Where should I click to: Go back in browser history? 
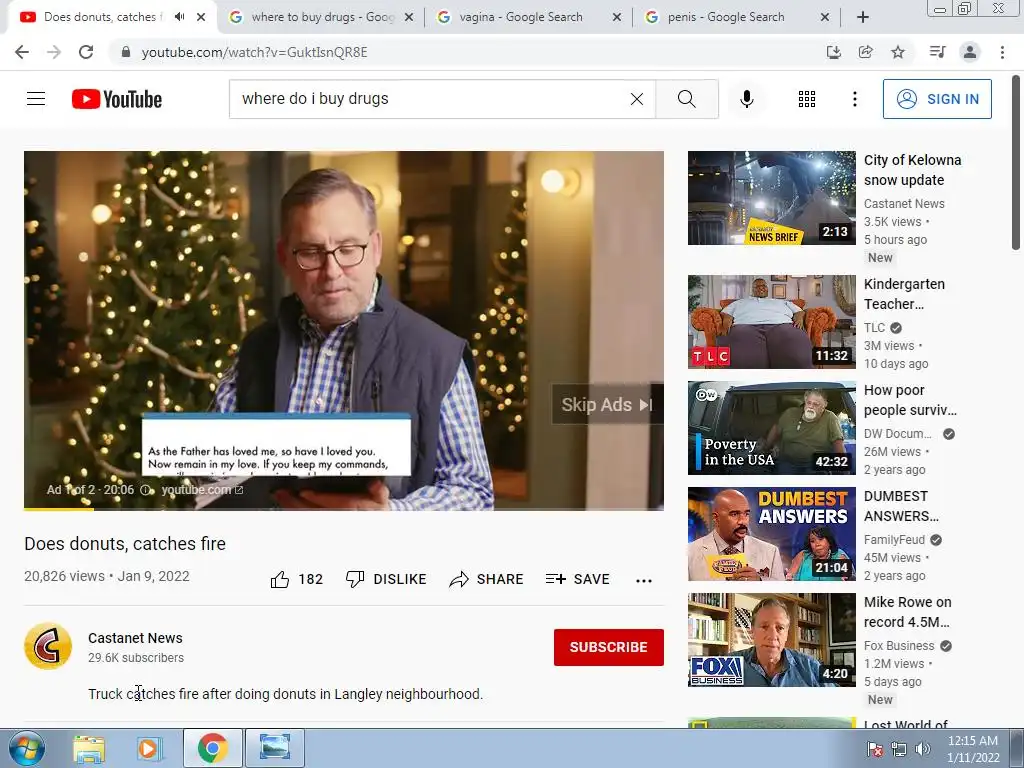(x=22, y=52)
